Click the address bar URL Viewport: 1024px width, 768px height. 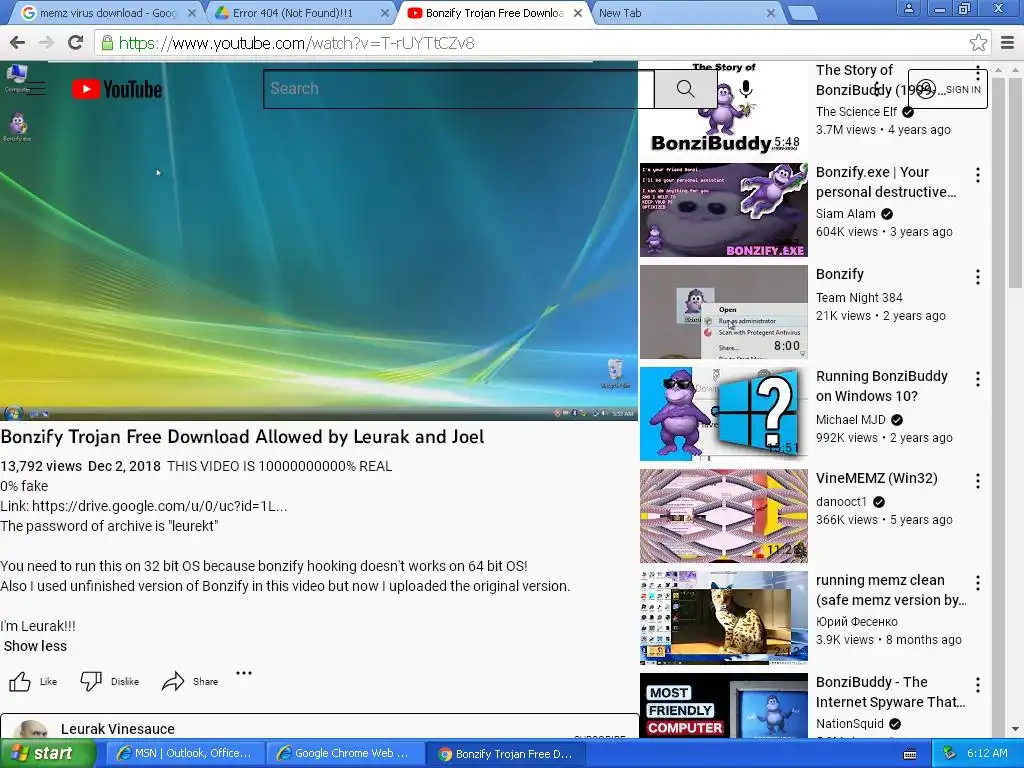click(x=296, y=43)
